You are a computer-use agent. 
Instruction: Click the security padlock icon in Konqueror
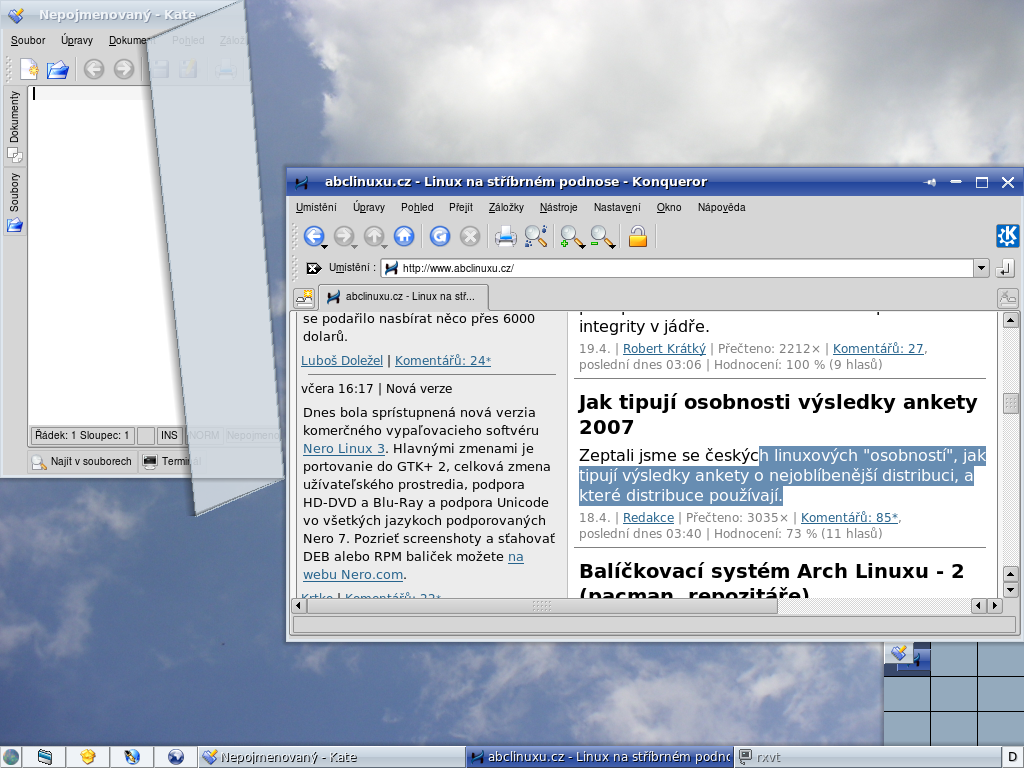click(637, 236)
